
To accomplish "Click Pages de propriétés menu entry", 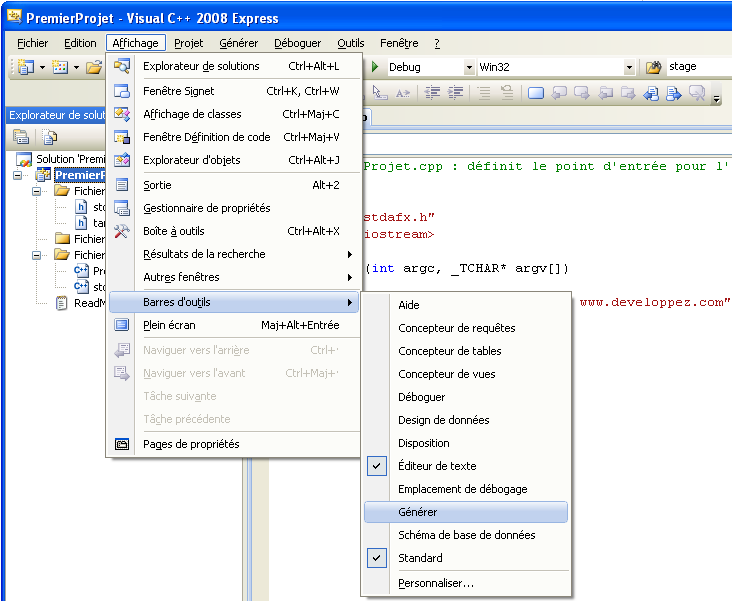I will coord(191,444).
